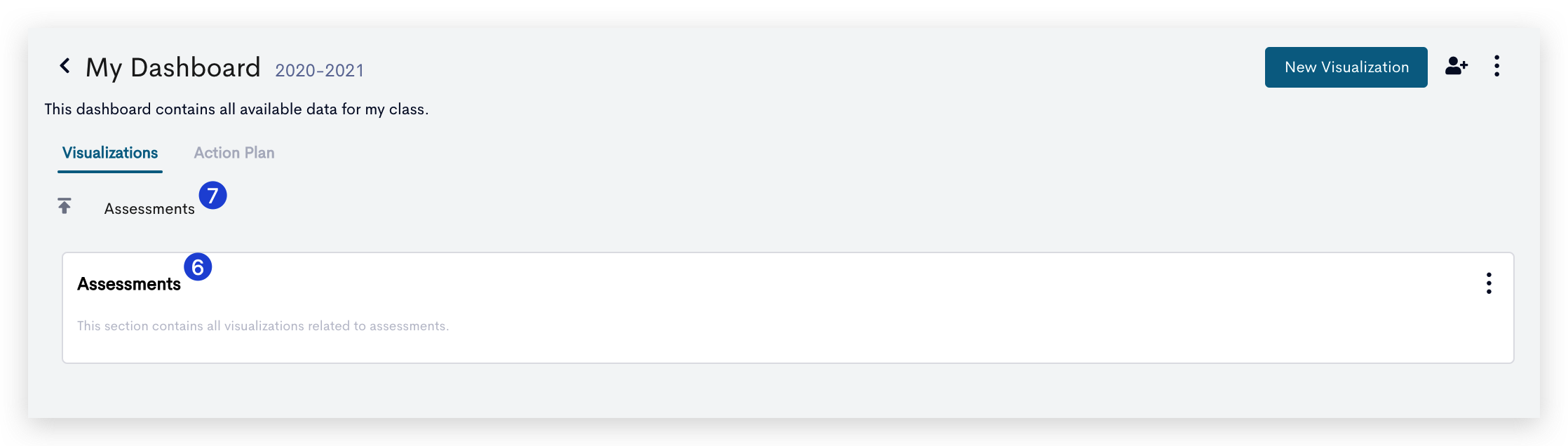Go back using the chevron beside My Dashboard
The height and width of the screenshot is (446, 1568).
coord(65,66)
